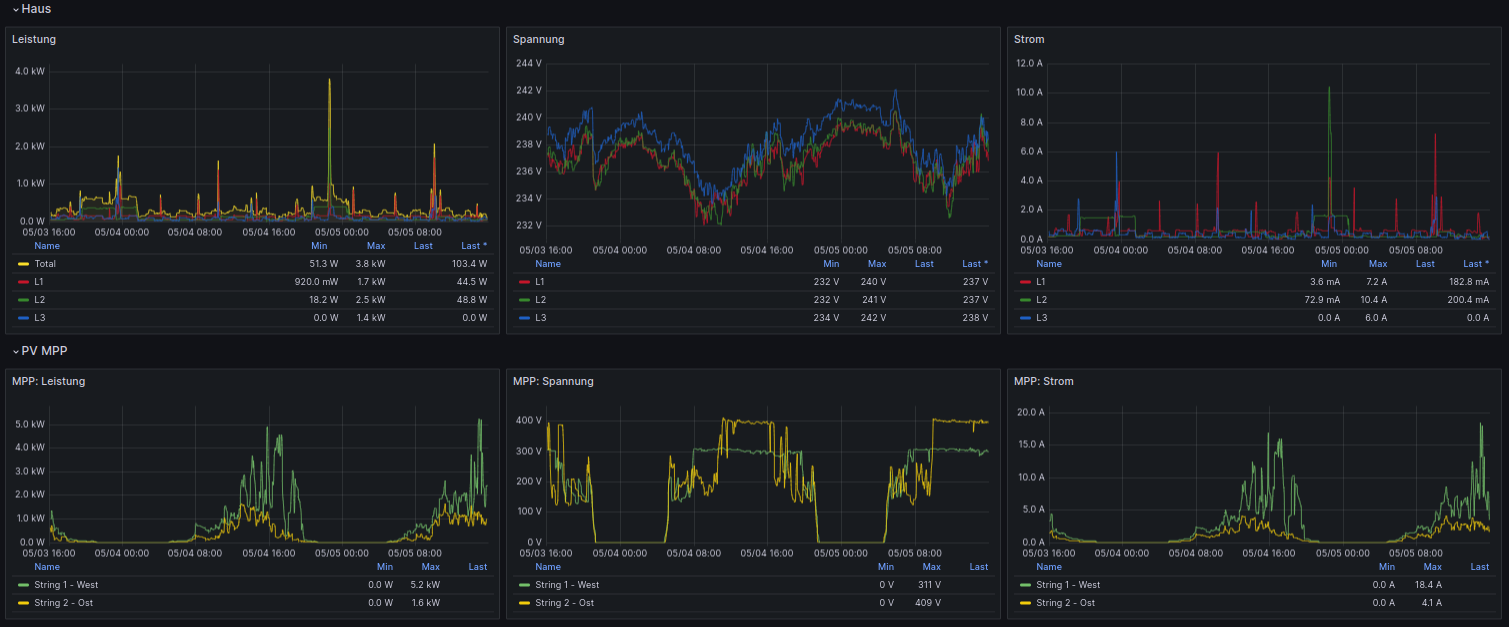This screenshot has width=1509, height=627.
Task: Click yellow String 2 swatch in MPP: Strom legend
Action: click(x=1025, y=603)
